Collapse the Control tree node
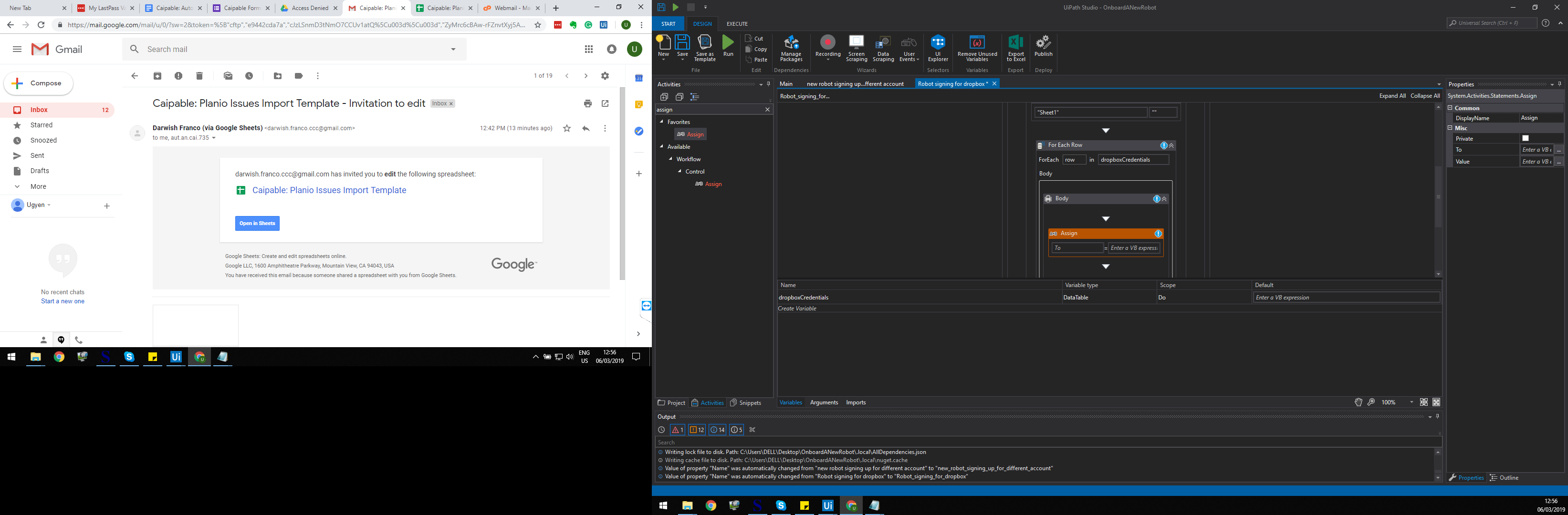Viewport: 1568px width, 515px height. point(680,172)
